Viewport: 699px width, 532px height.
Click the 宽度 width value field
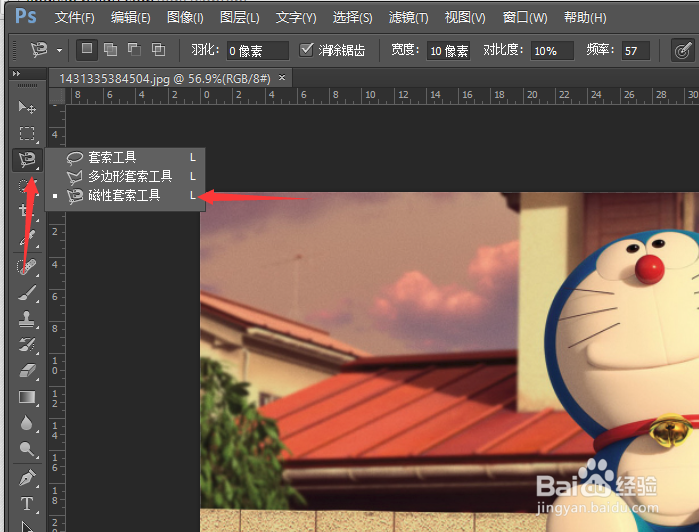[448, 50]
